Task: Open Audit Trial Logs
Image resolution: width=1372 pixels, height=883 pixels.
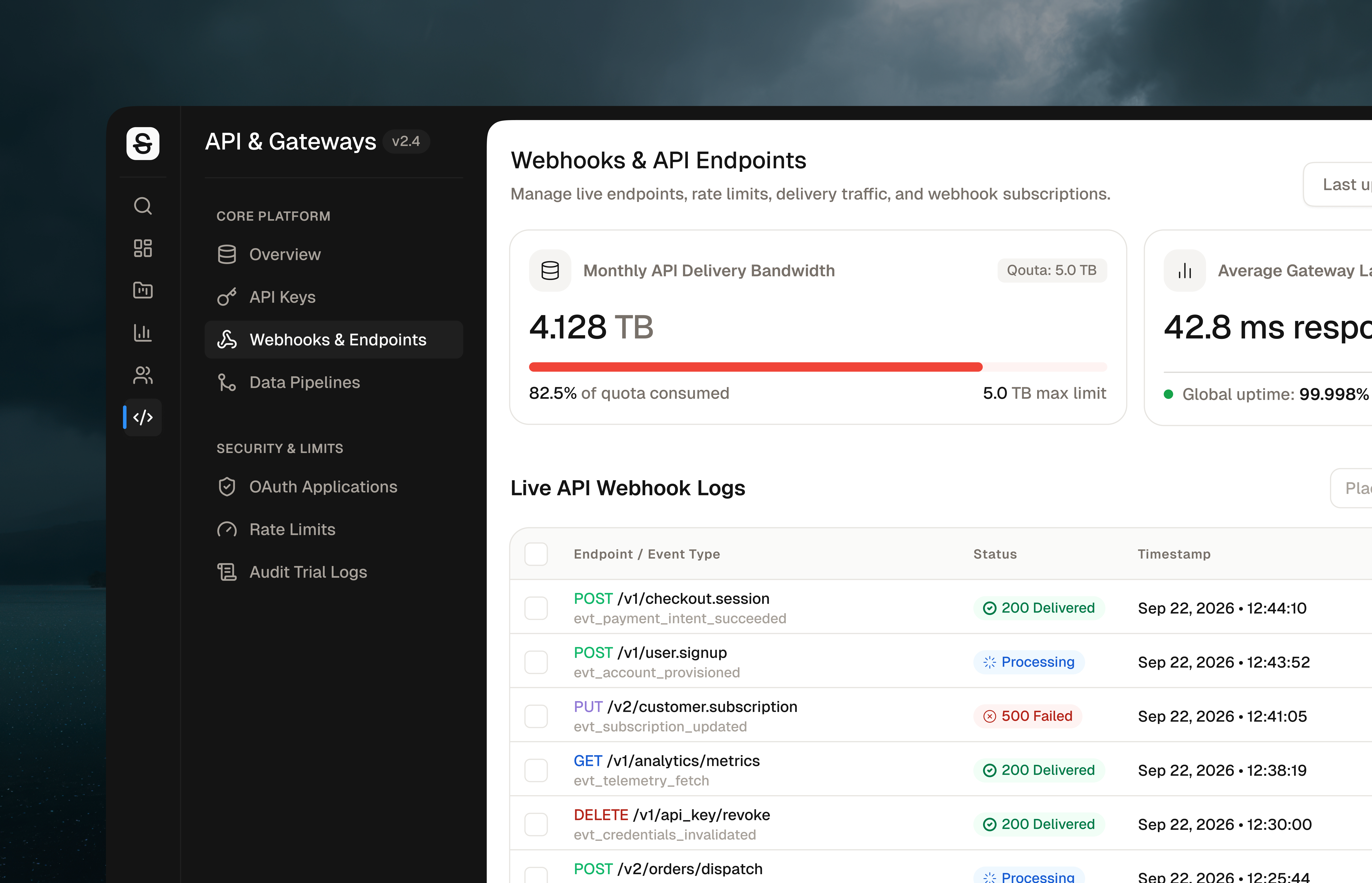Action: coord(334,572)
